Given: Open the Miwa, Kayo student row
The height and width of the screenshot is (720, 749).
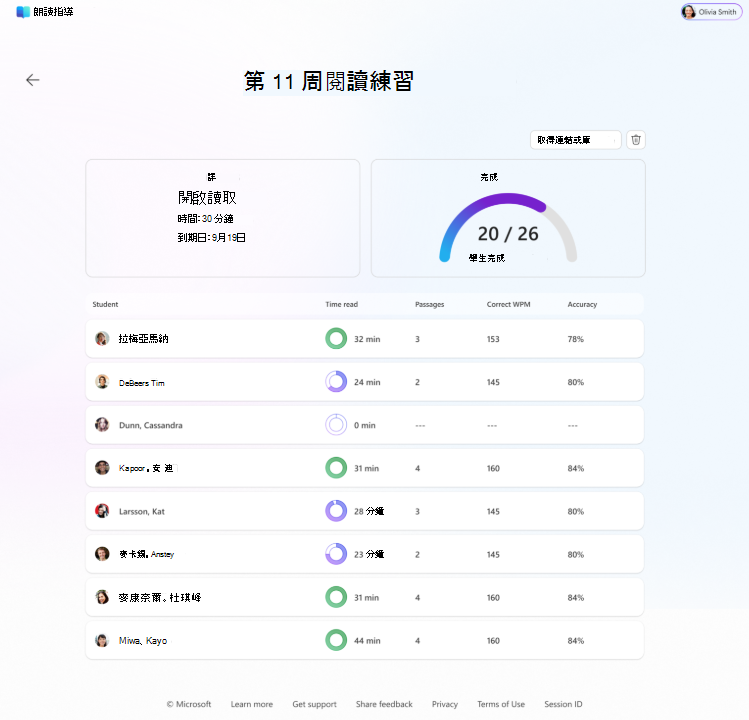Looking at the screenshot, I should pyautogui.click(x=364, y=640).
